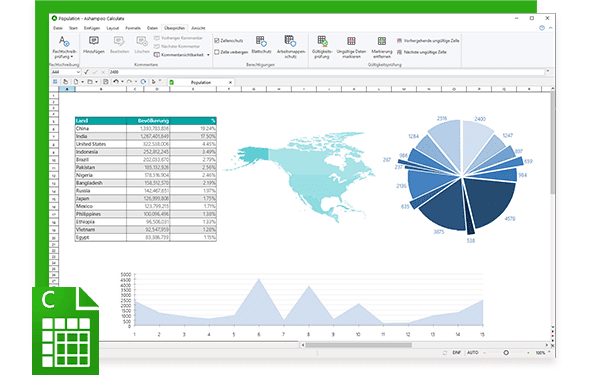The image size is (600, 375).
Task: Open the Gültigkeitsprüfung validation tool
Action: 322,47
